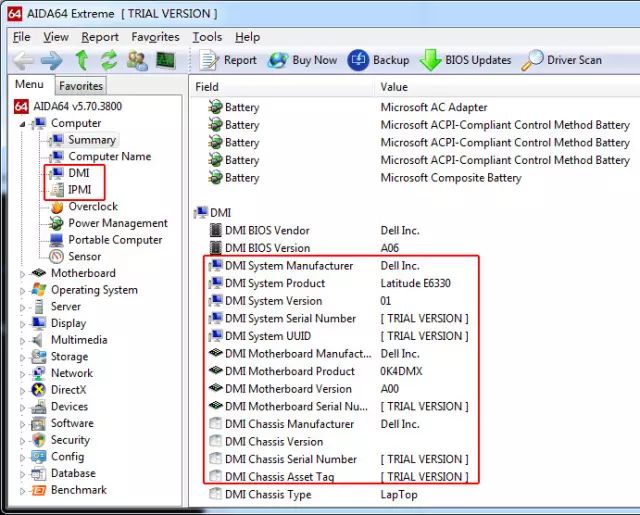Expand the Storage node

(22, 358)
